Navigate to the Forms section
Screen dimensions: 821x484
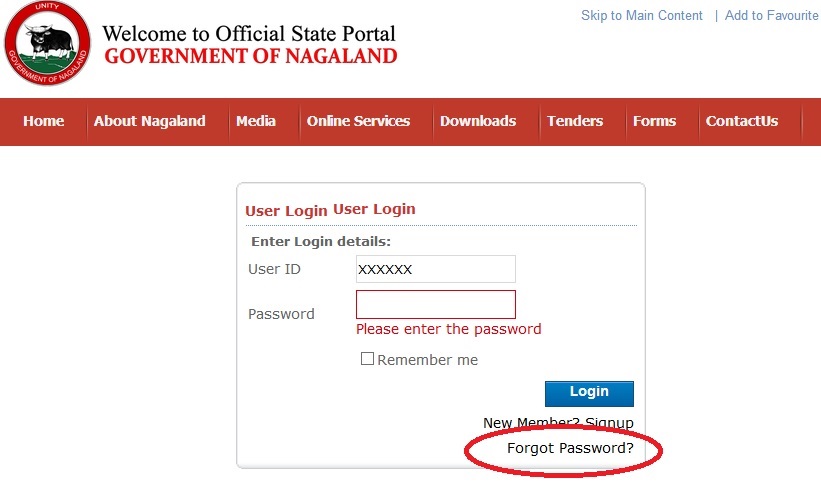pos(654,121)
